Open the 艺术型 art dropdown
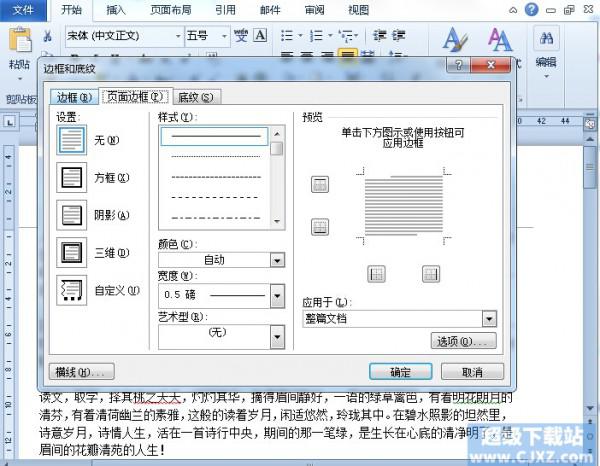 click(277, 337)
